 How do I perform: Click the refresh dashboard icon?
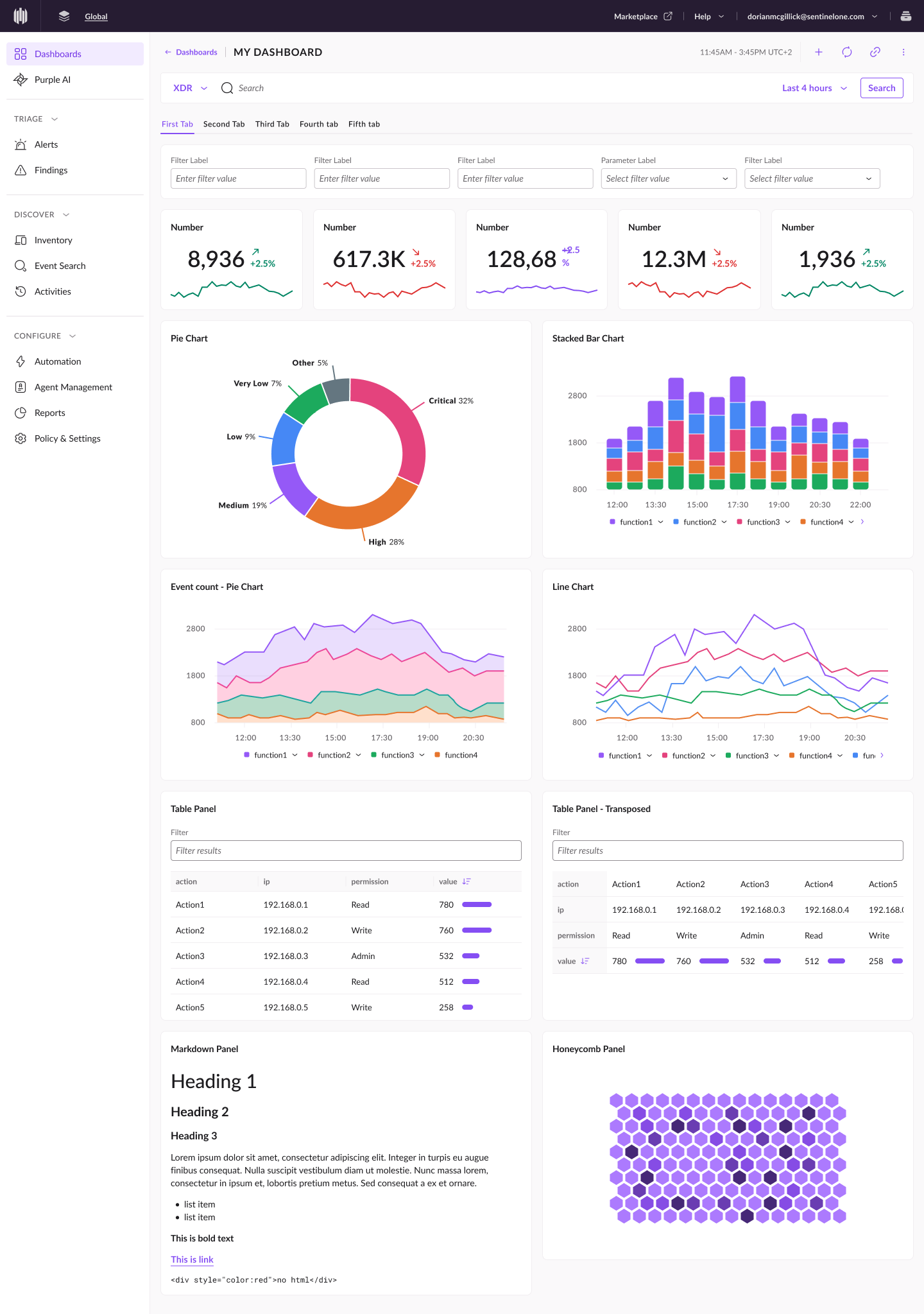point(847,52)
